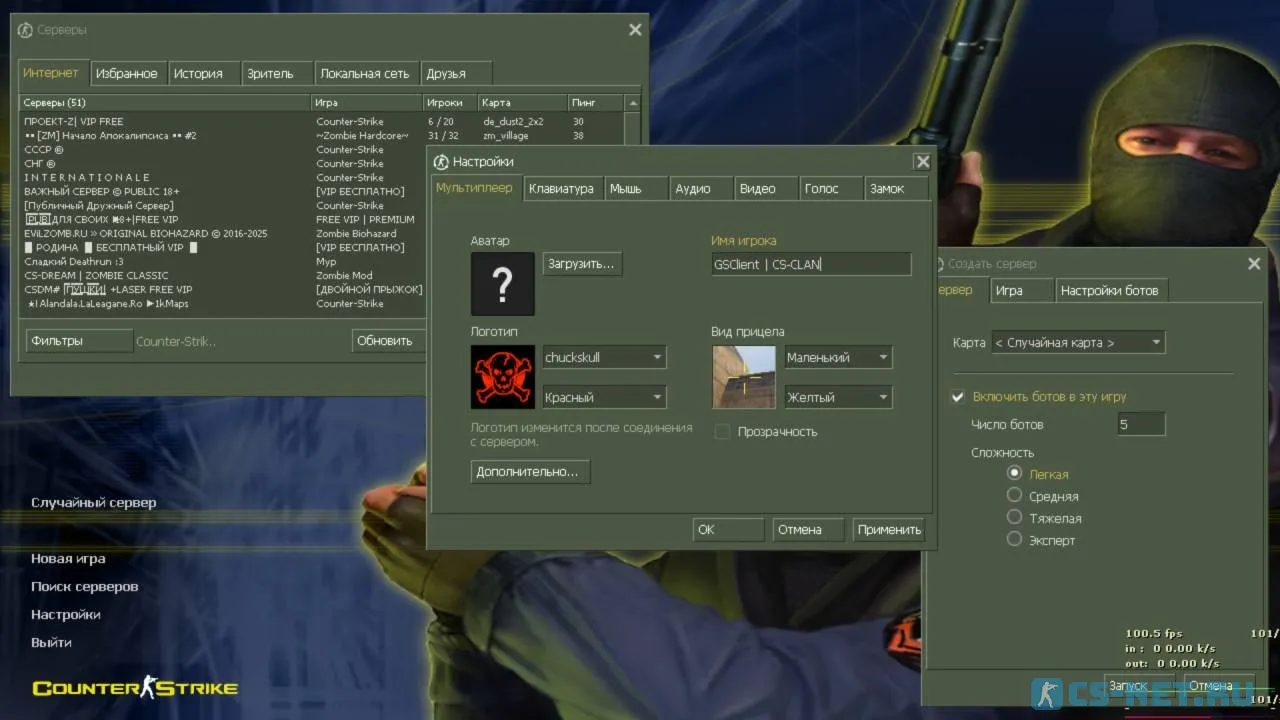Open Избранное tab in Серверы window

(x=127, y=73)
